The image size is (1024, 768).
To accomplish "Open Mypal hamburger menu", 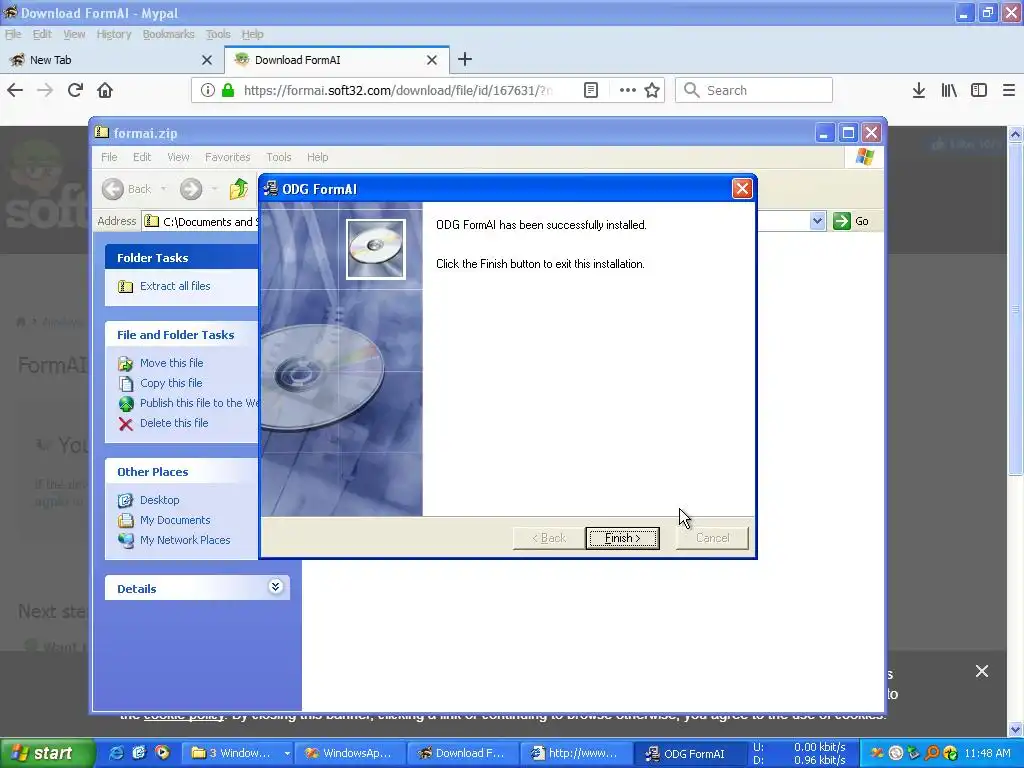I will 1009,90.
